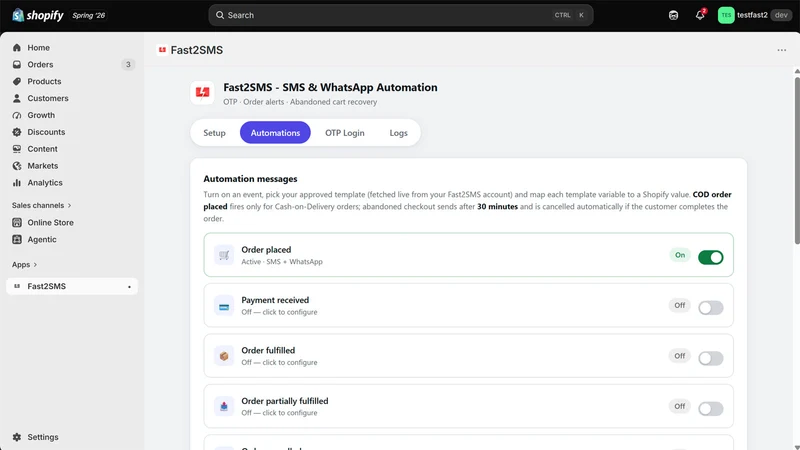Image resolution: width=800 pixels, height=450 pixels.
Task: Click the Order fulfilled box icon
Action: coord(224,356)
